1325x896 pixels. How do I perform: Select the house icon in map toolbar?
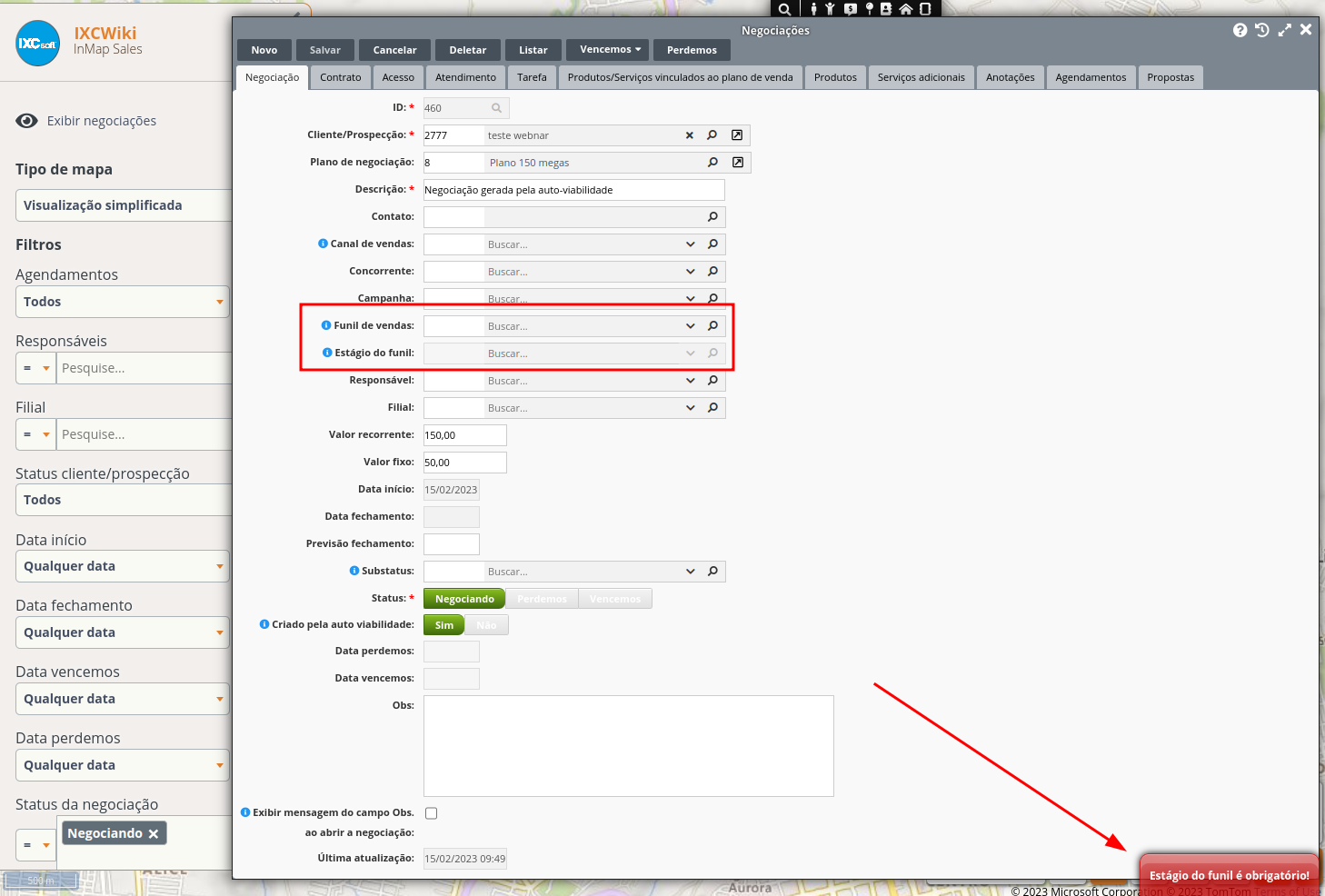pyautogui.click(x=905, y=9)
